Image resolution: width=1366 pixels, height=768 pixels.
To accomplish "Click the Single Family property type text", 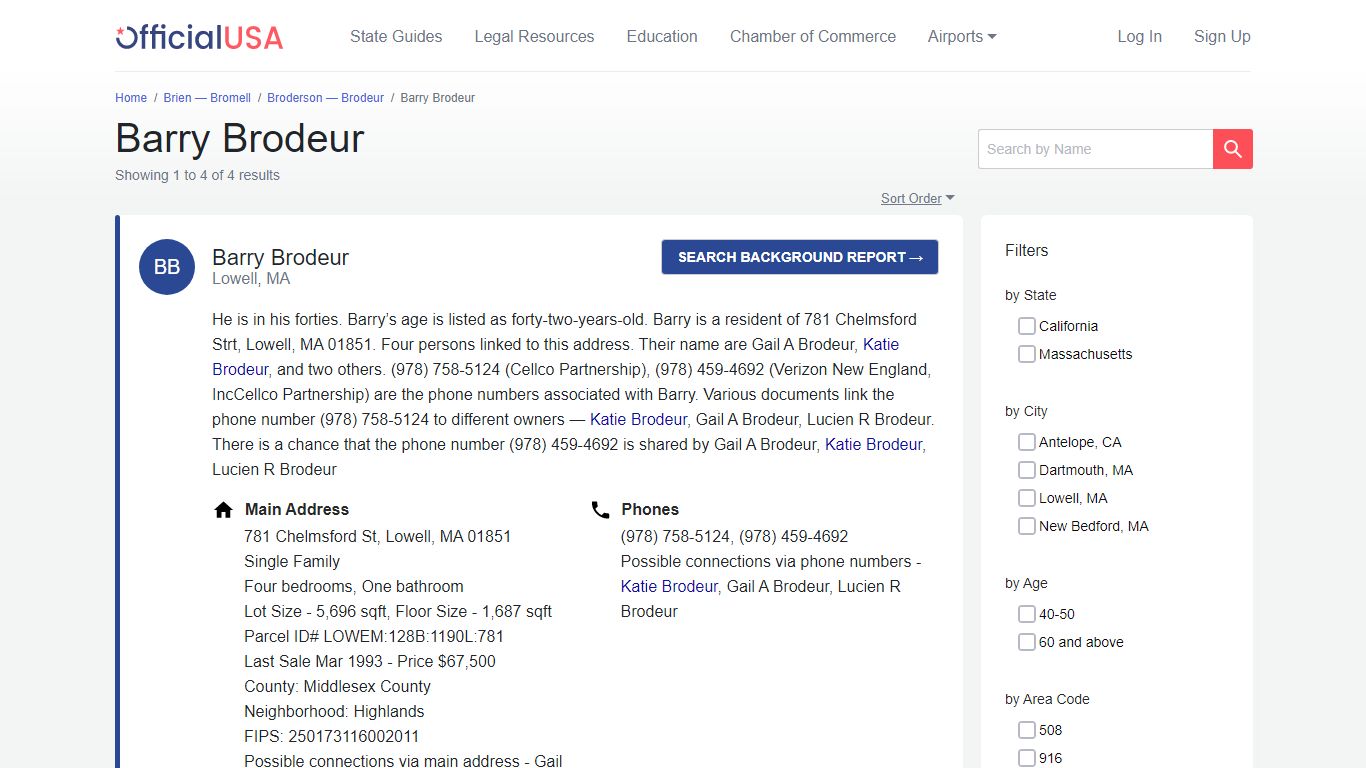I will click(292, 561).
